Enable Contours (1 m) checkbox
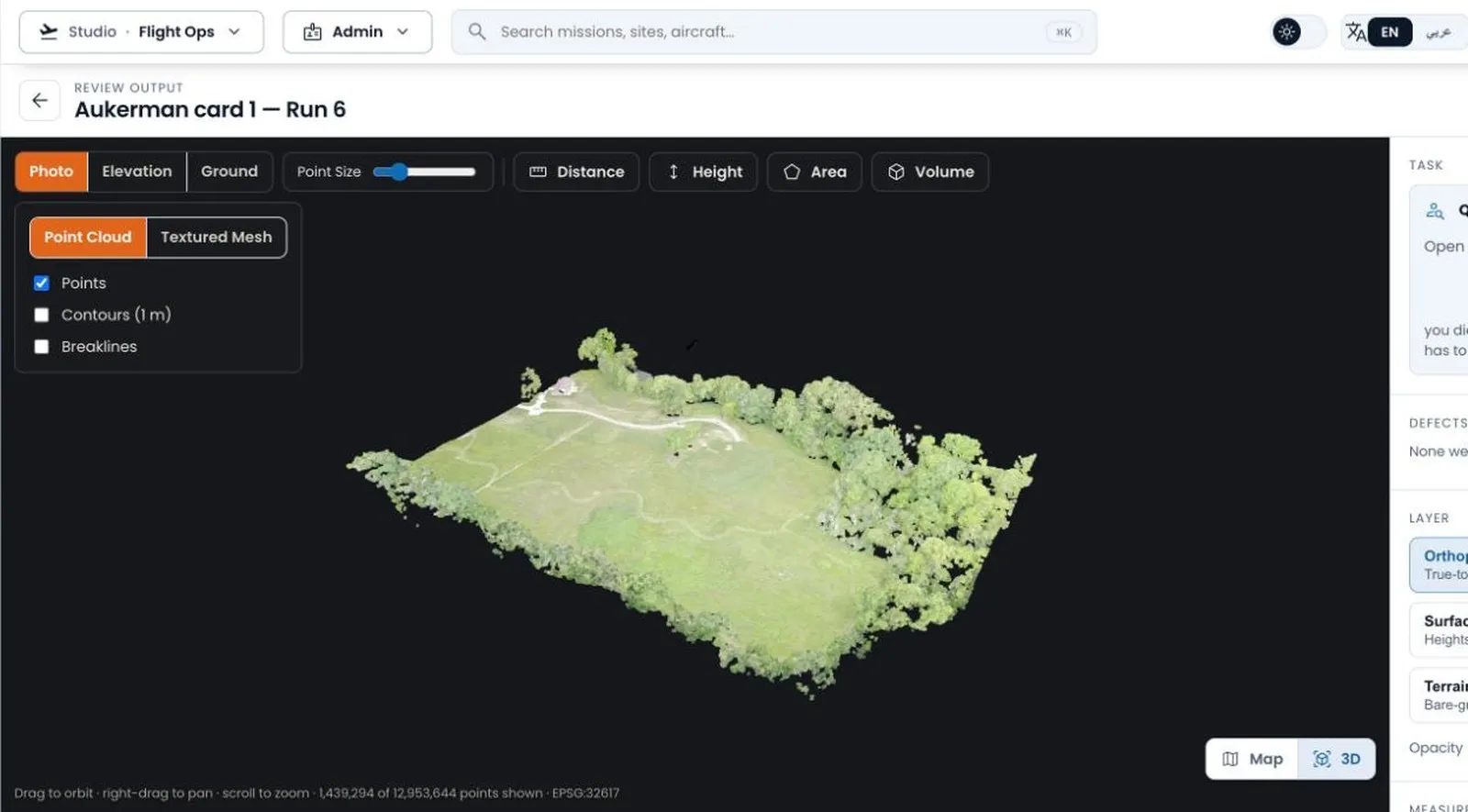Screen dimensions: 1468x812 (41, 315)
